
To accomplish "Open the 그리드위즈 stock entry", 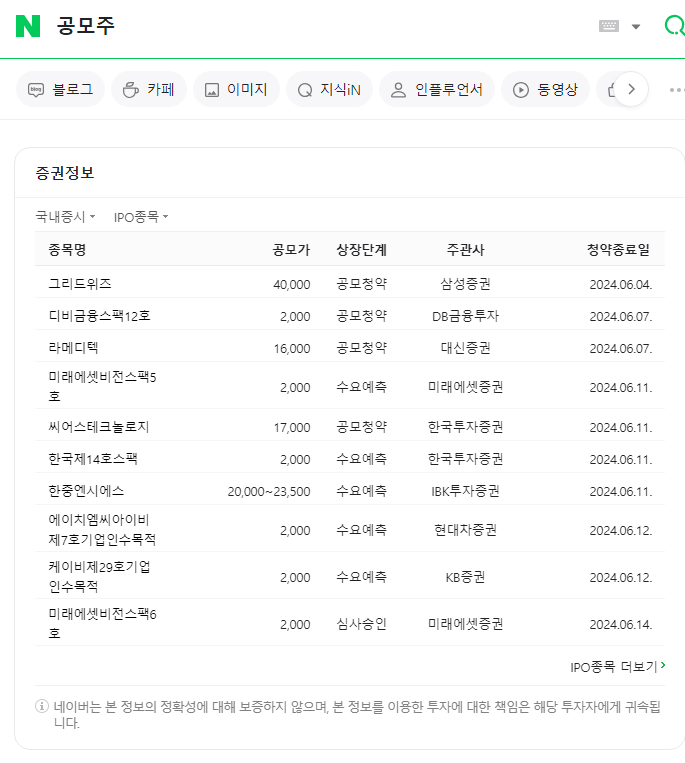I will point(80,284).
